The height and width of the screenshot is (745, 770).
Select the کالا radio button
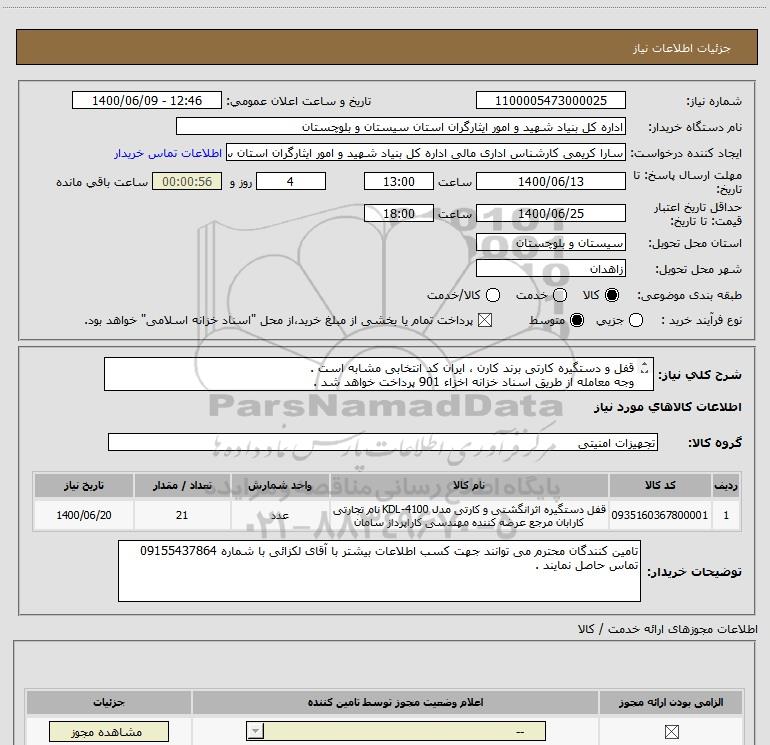click(x=612, y=295)
